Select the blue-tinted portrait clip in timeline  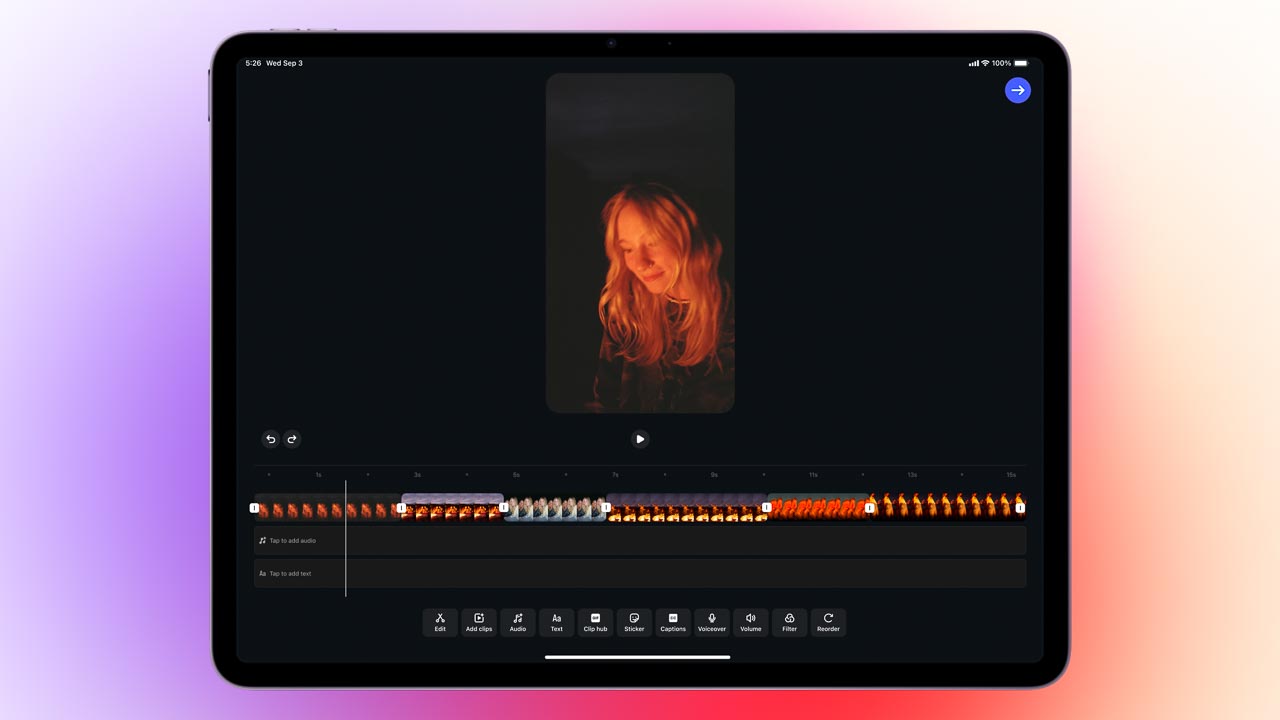pyautogui.click(x=555, y=509)
